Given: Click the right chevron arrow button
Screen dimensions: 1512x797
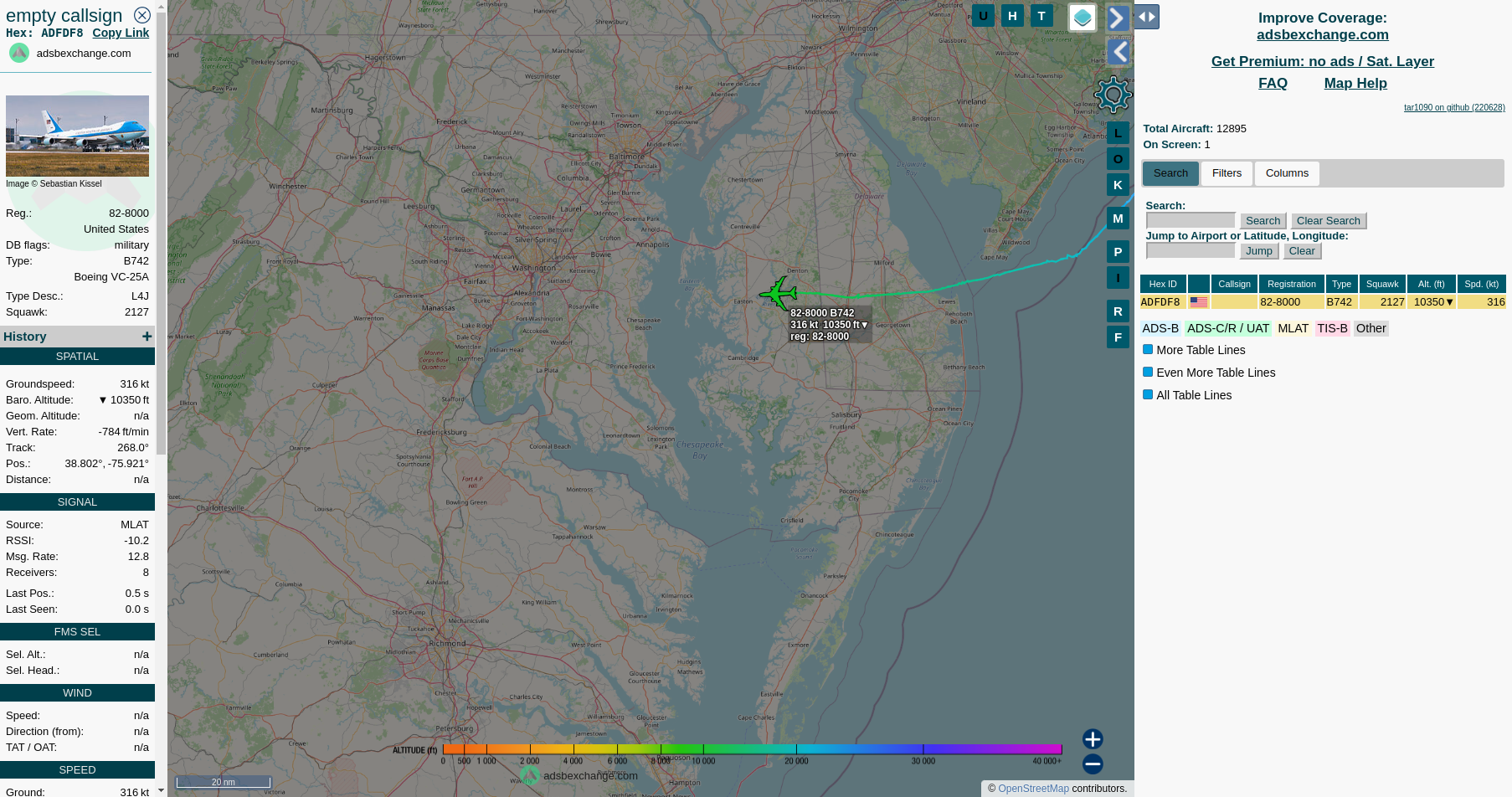Looking at the screenshot, I should 1118,18.
